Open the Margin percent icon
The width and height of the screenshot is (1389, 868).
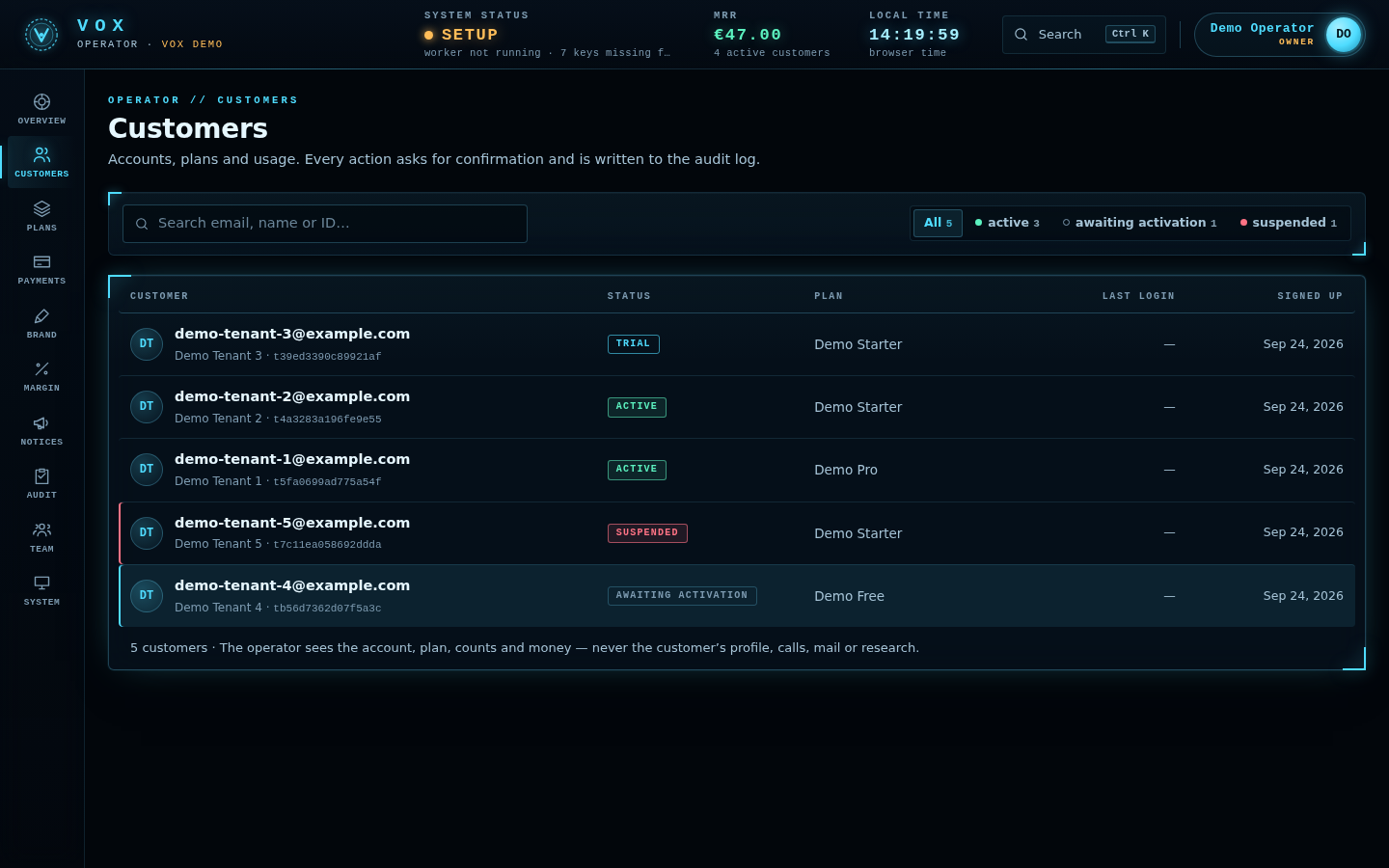[x=41, y=368]
